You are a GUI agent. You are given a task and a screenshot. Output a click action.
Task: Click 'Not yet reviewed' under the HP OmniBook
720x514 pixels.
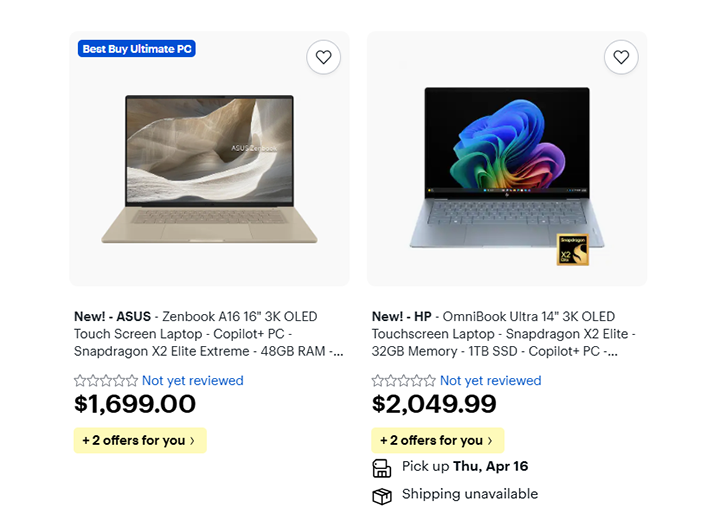coord(491,381)
